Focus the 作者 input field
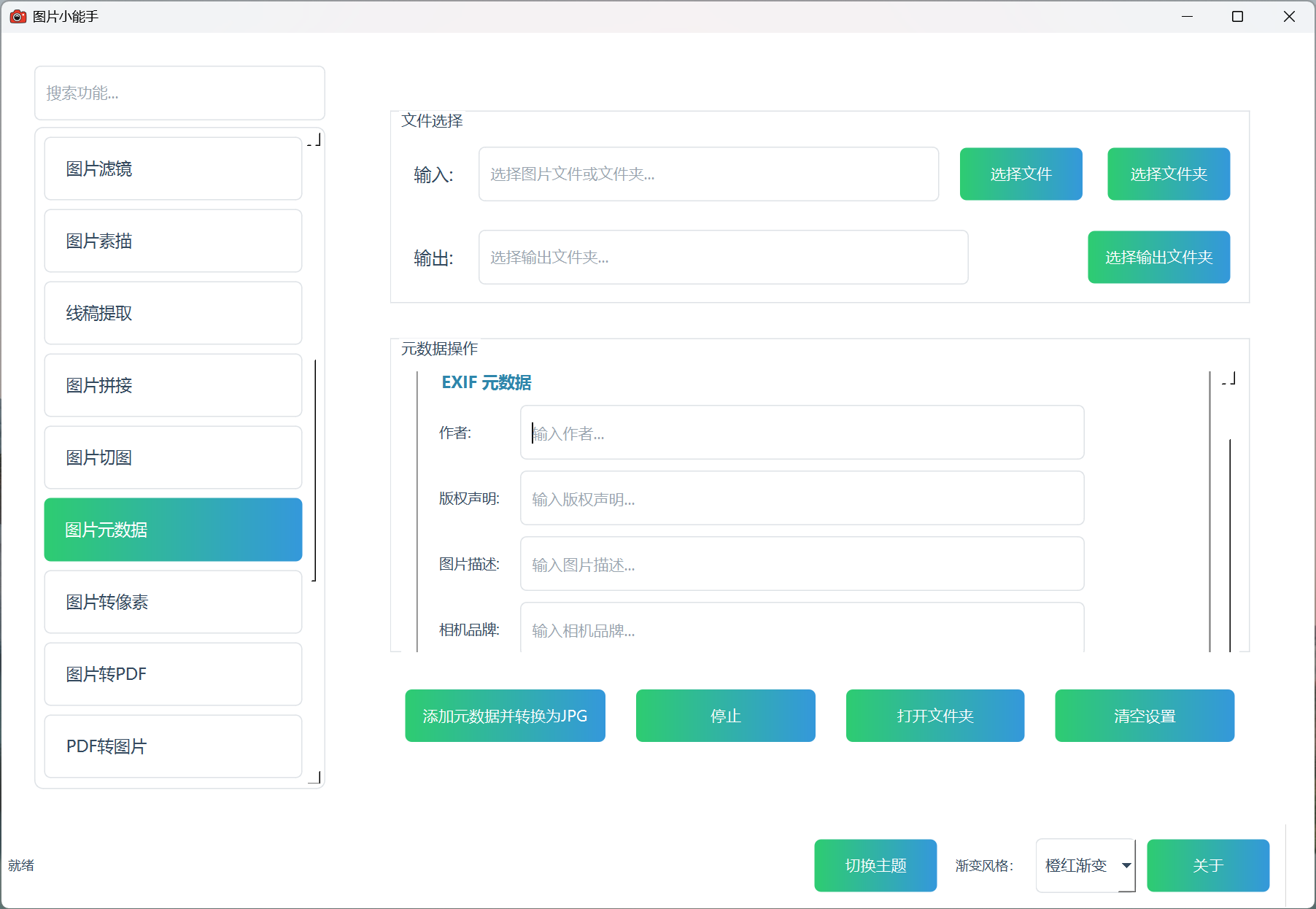 click(802, 433)
